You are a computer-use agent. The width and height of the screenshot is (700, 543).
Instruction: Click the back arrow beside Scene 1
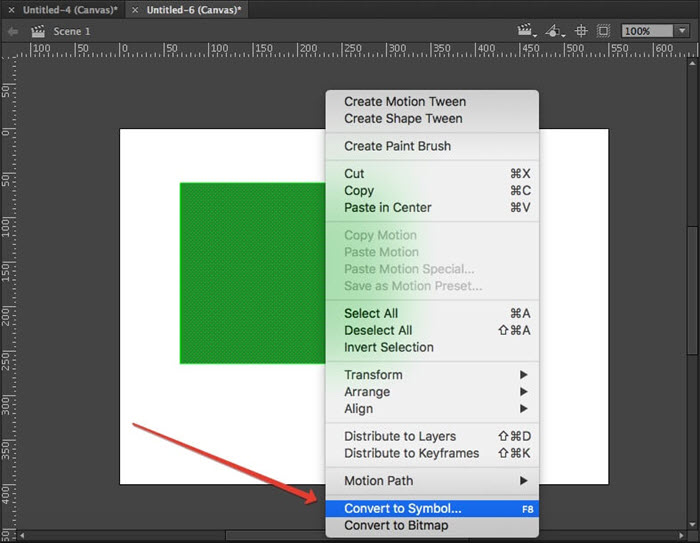pyautogui.click(x=13, y=31)
